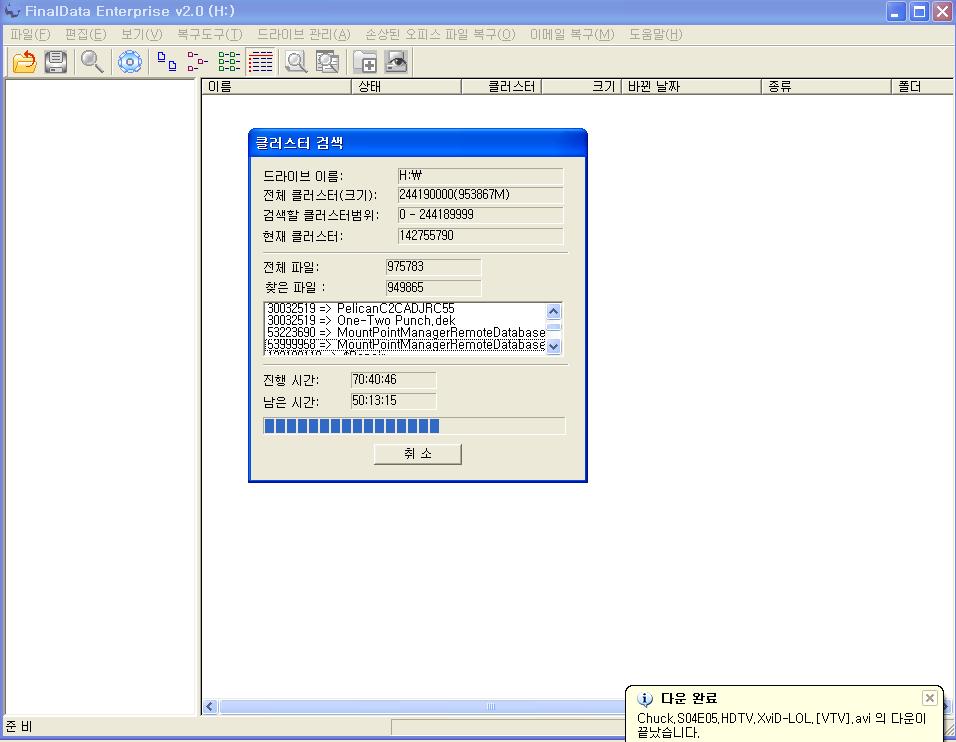Click the 다운 완료 balloon title
956x742 pixels.
tap(689, 699)
